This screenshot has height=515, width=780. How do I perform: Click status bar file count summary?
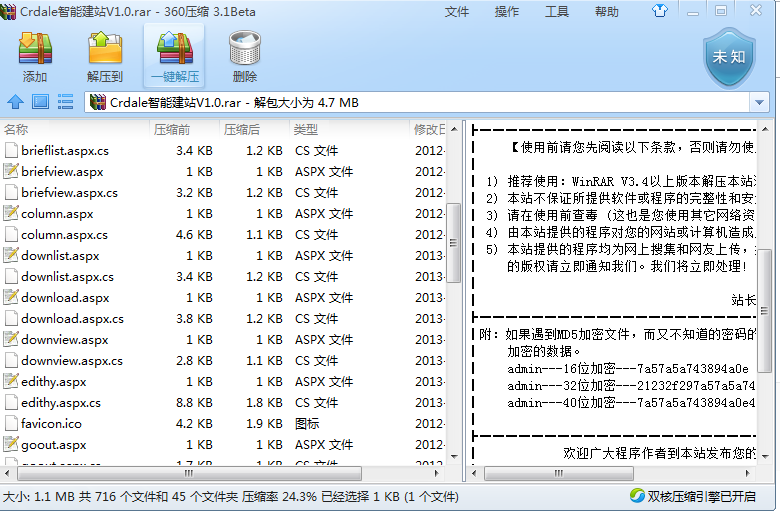coord(230,497)
